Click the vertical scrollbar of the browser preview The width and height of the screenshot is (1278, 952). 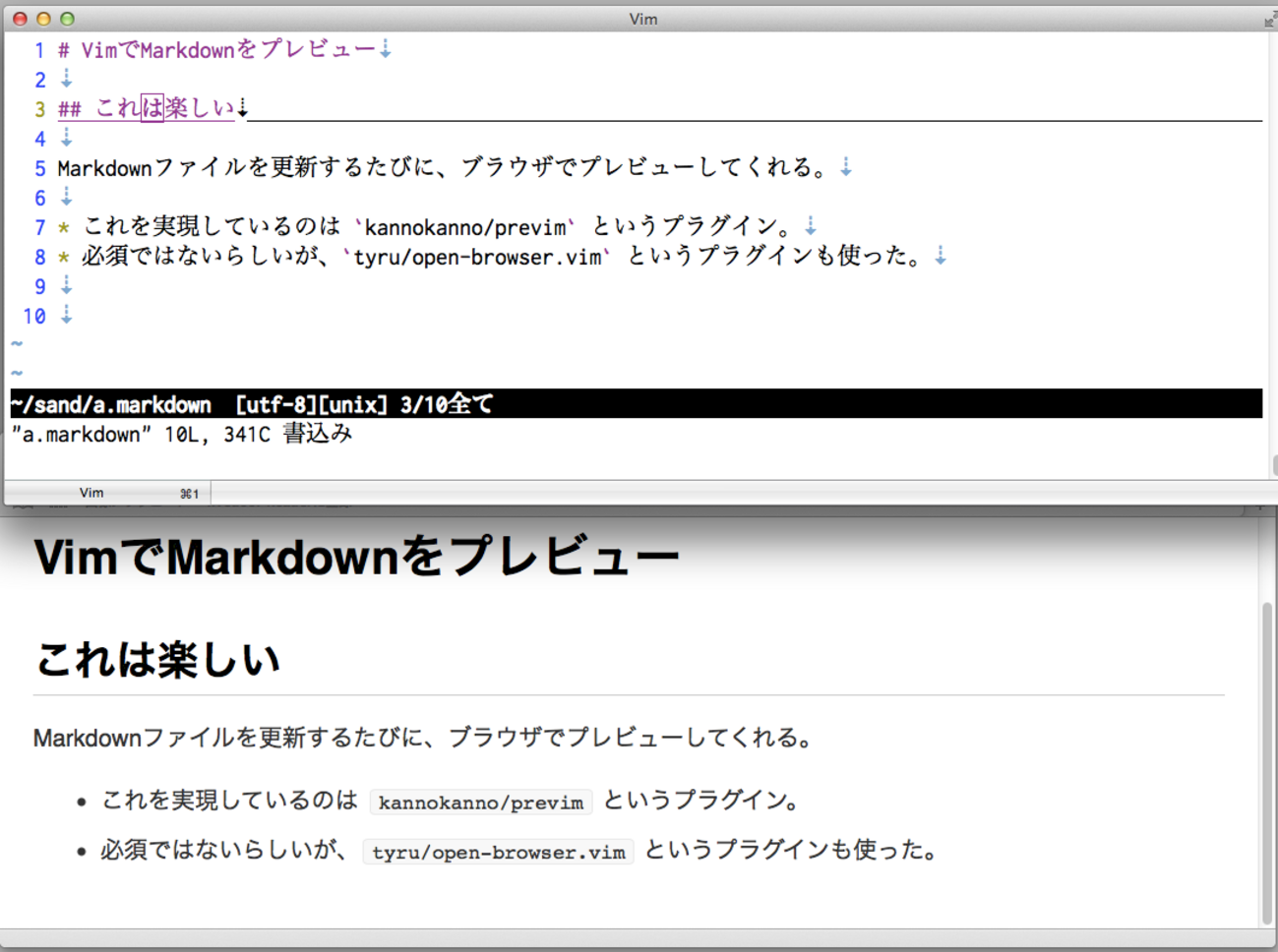pos(1267,762)
